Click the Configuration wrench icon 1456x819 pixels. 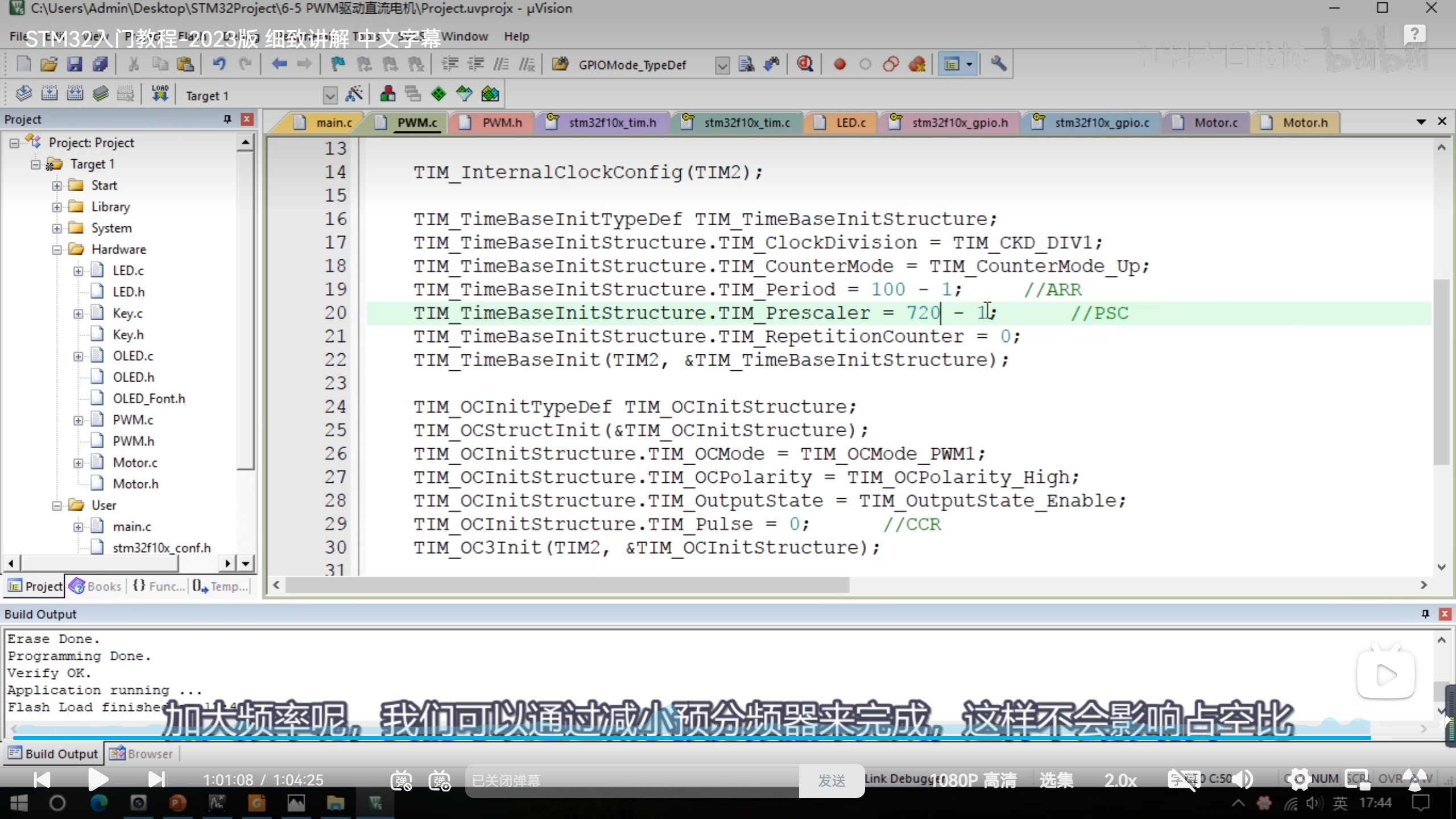pyautogui.click(x=998, y=64)
